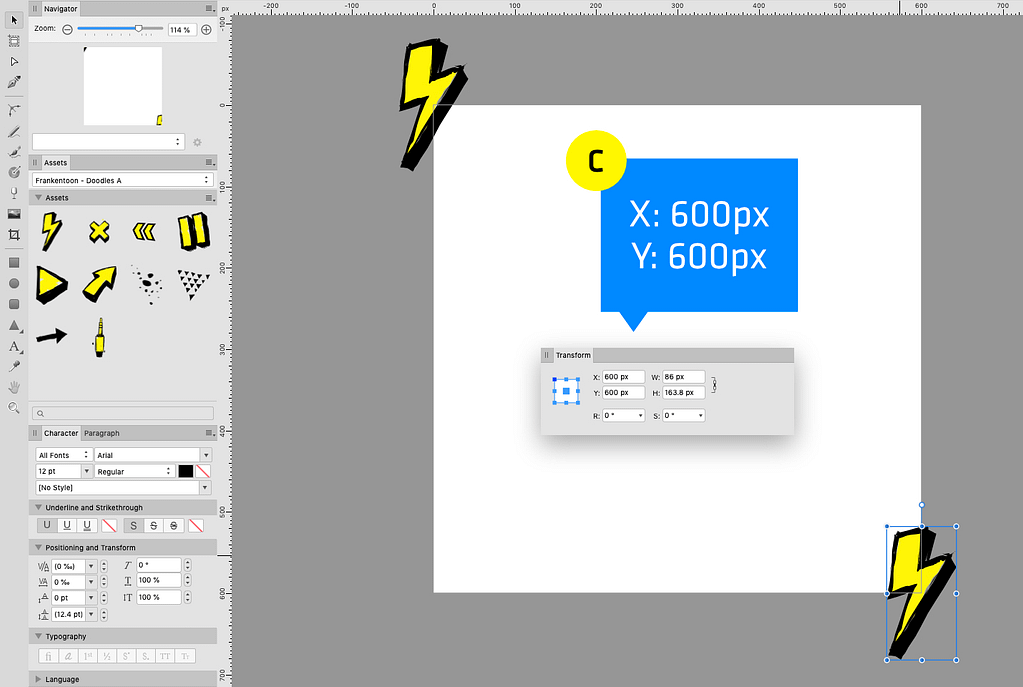Screen dimensions: 1023x687
Task: Toggle double underline style
Action: (86, 524)
